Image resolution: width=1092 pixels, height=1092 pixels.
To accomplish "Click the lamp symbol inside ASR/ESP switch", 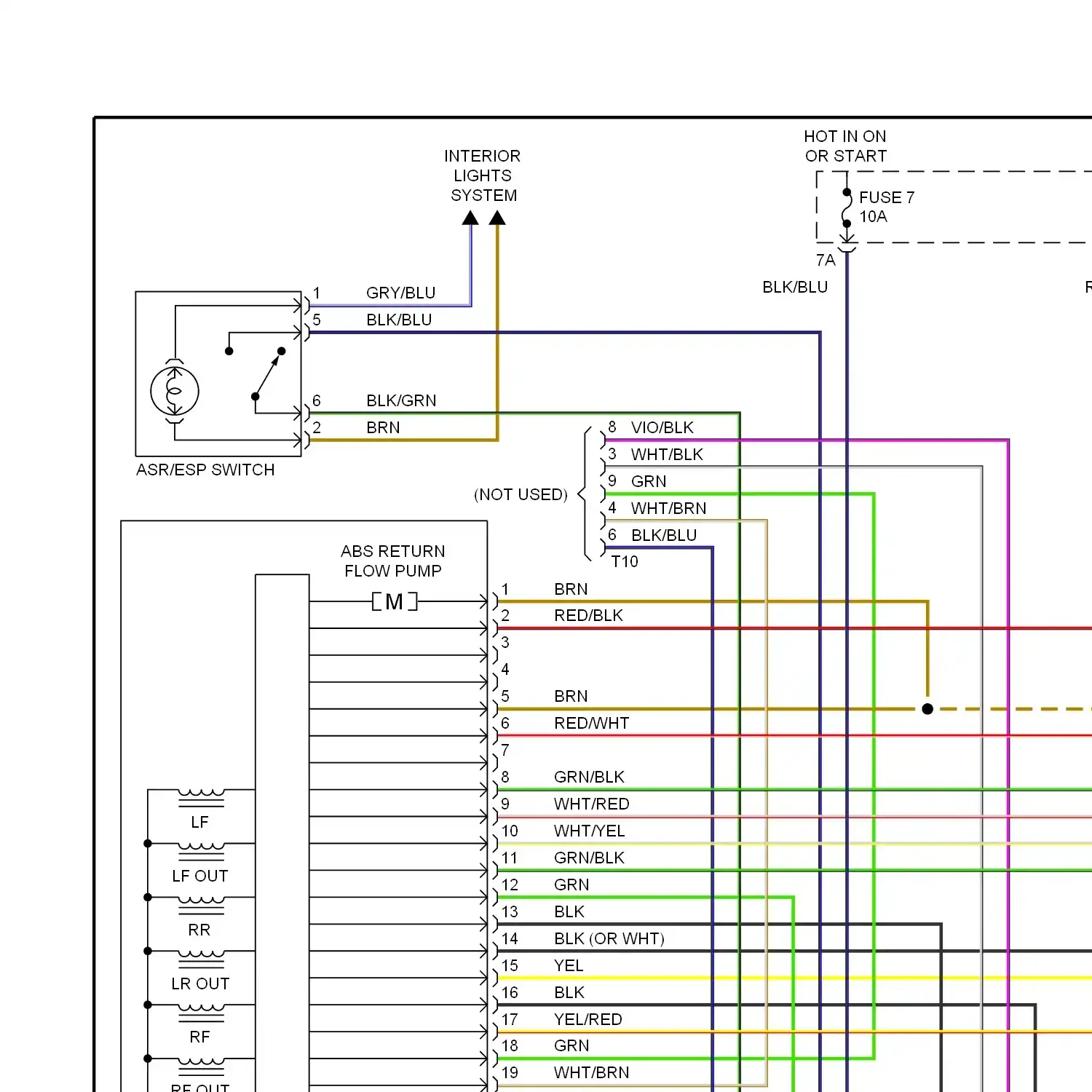I will (175, 391).
